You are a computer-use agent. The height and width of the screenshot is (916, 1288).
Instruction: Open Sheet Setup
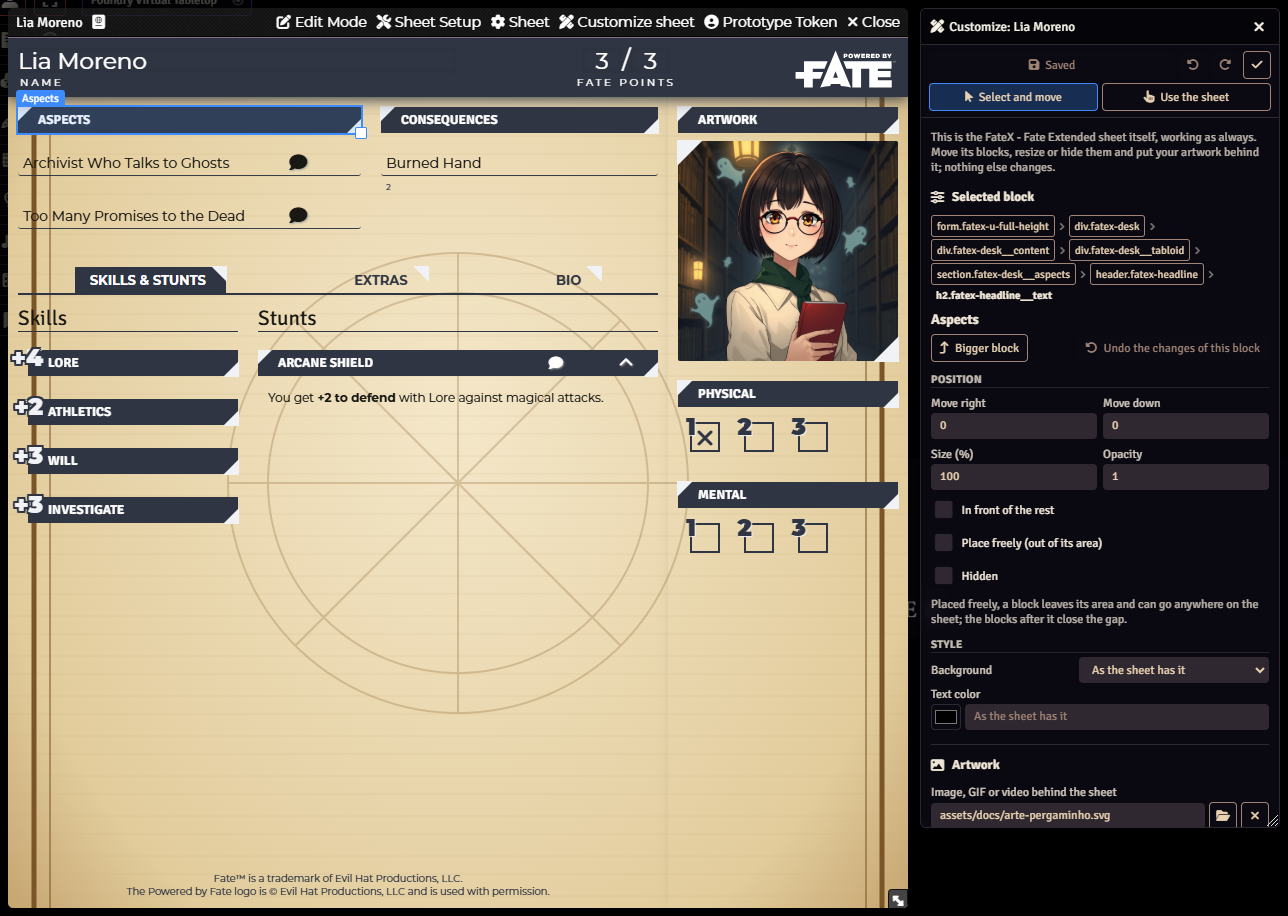coord(429,22)
